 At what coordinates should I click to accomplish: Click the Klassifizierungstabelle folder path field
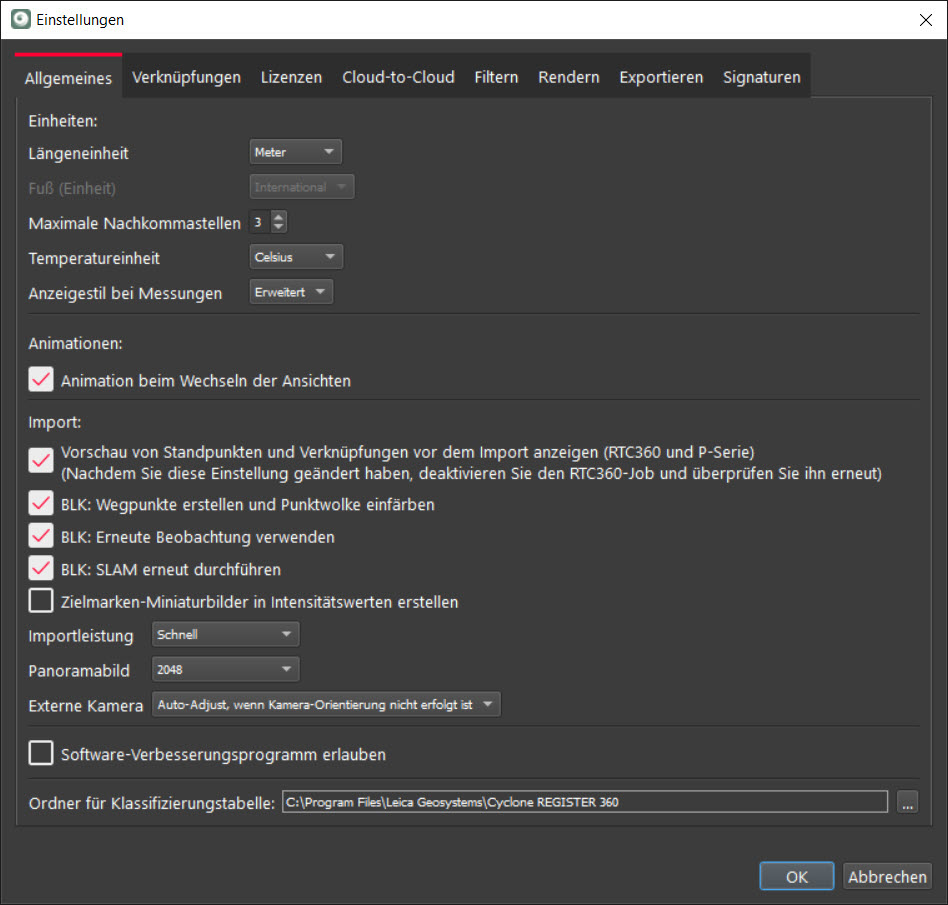(585, 802)
